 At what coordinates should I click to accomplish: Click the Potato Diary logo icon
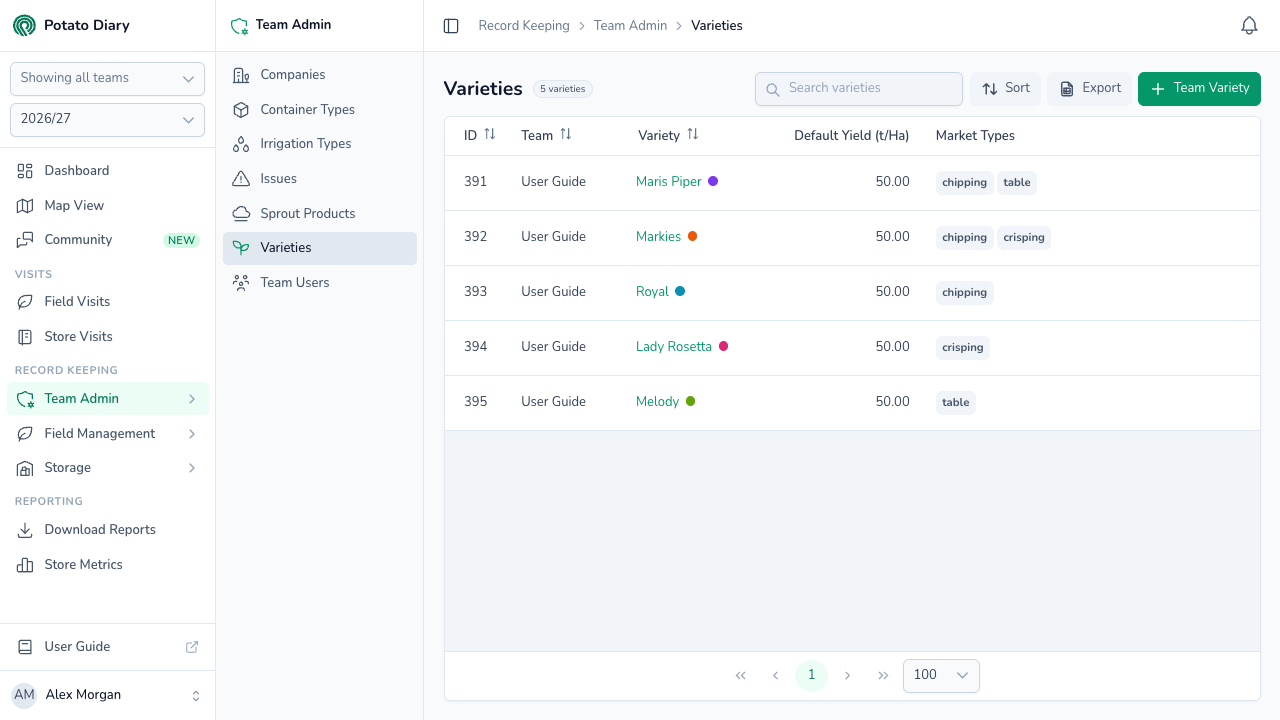point(24,25)
